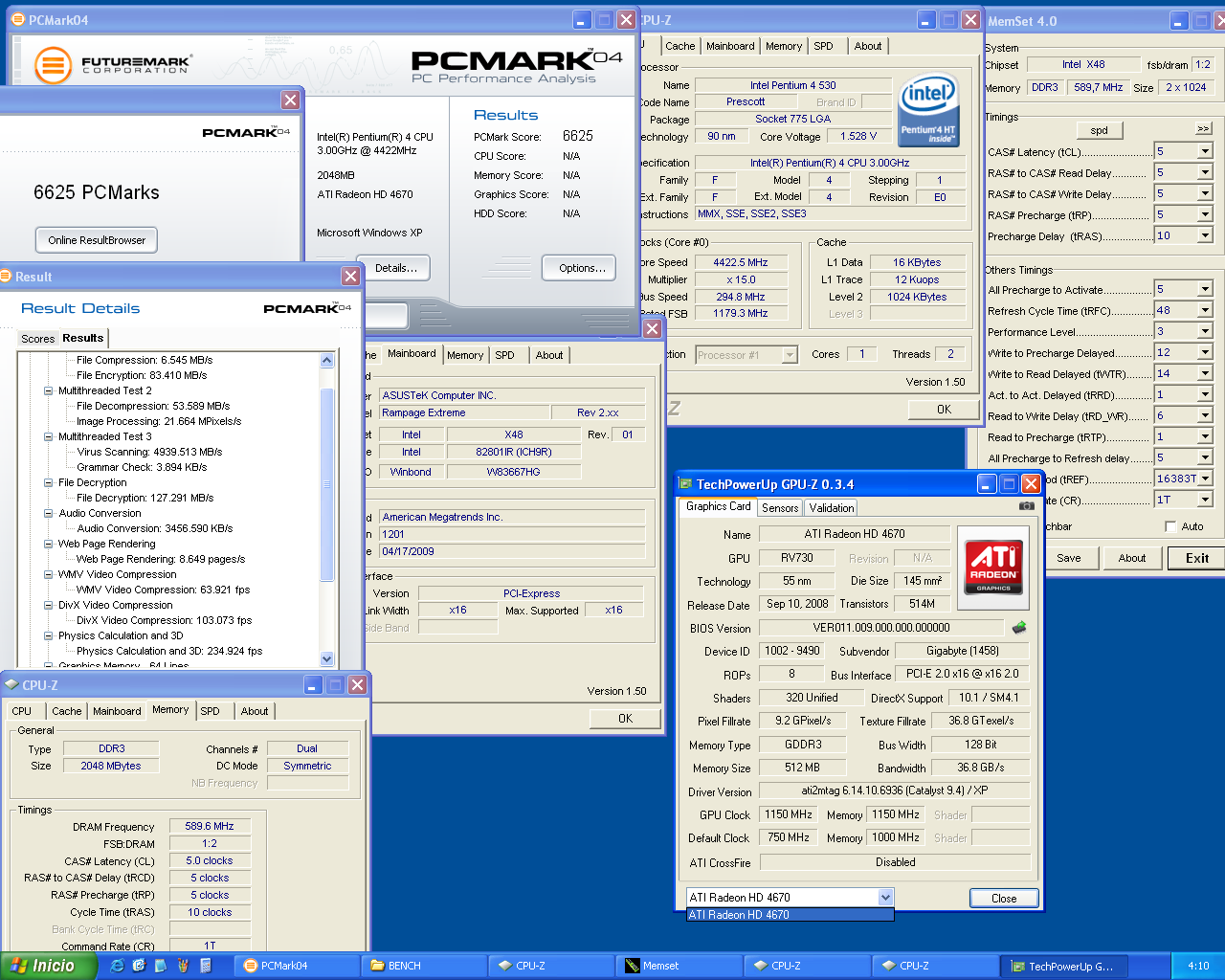Open Internet Explorer from the quick launch
Viewport: 1225px width, 980px height.
click(x=117, y=966)
